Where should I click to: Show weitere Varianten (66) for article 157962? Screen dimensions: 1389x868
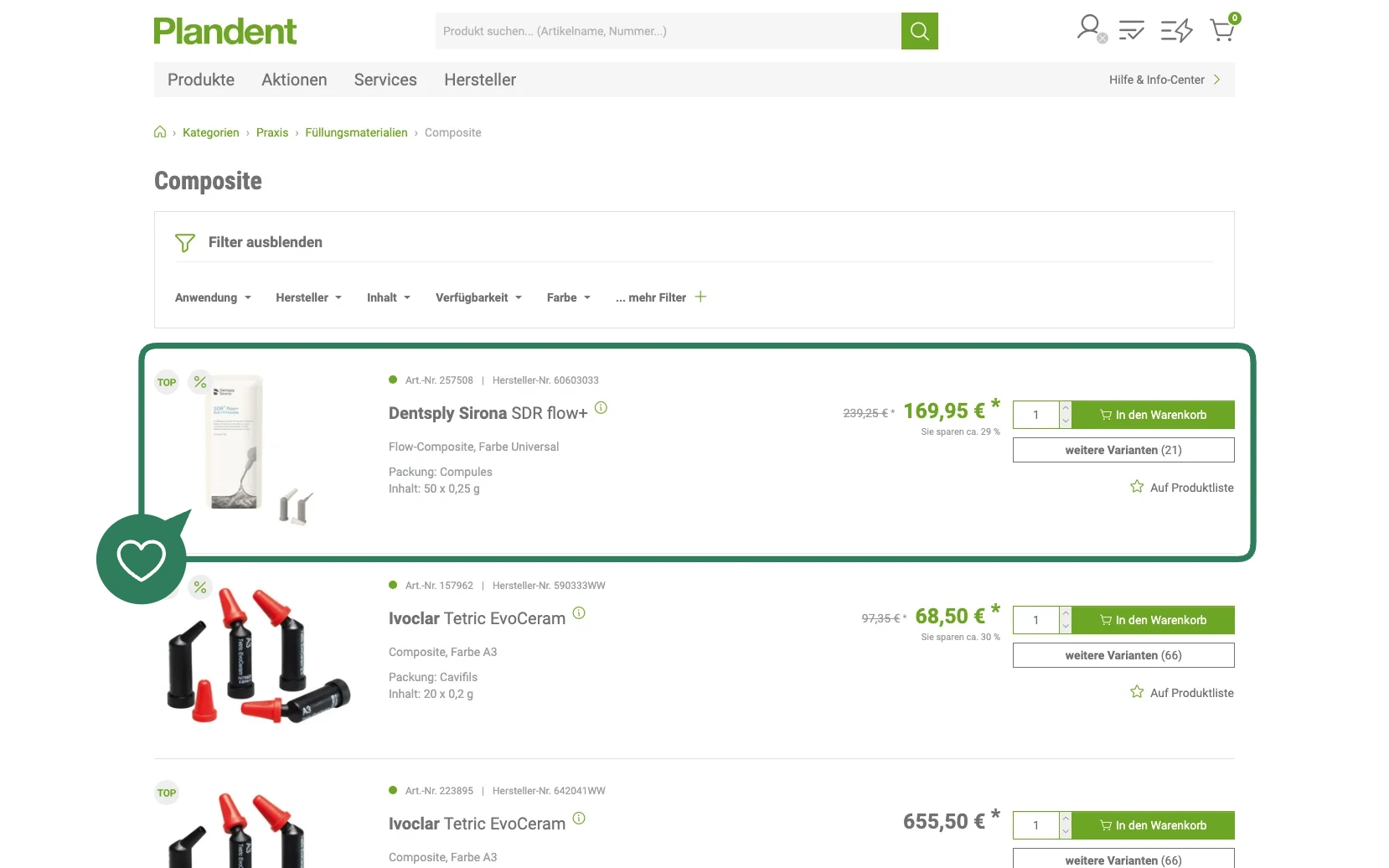pyautogui.click(x=1123, y=655)
